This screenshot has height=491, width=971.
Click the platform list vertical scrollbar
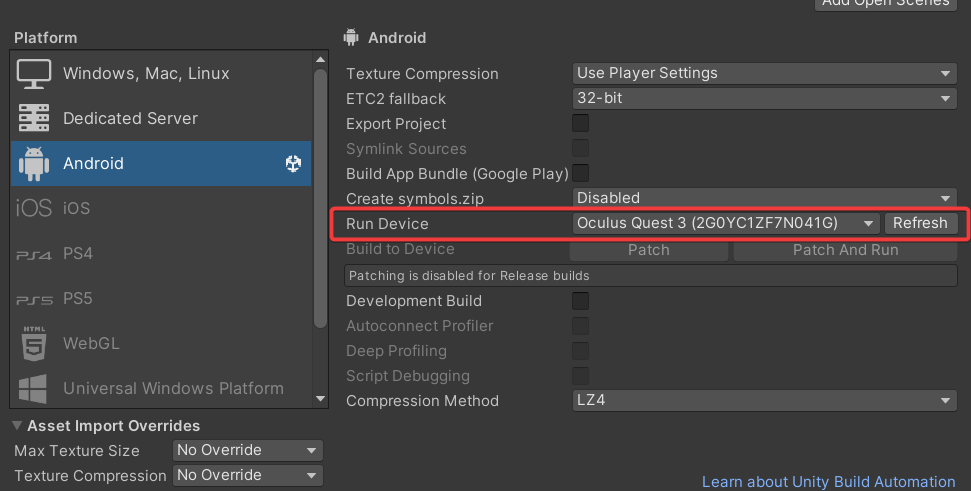click(x=320, y=200)
